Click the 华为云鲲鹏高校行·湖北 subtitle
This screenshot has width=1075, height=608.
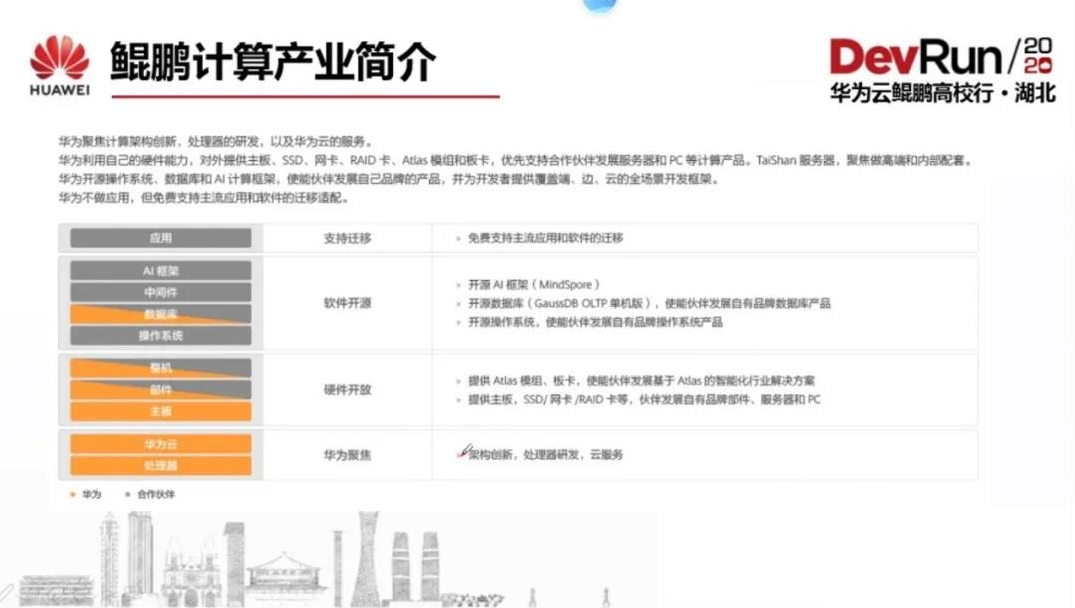943,93
